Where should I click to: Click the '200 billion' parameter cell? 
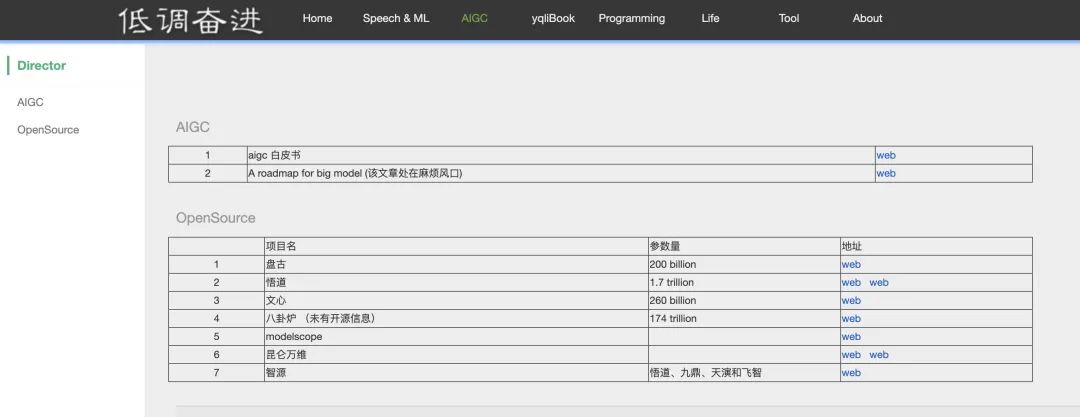click(744, 264)
